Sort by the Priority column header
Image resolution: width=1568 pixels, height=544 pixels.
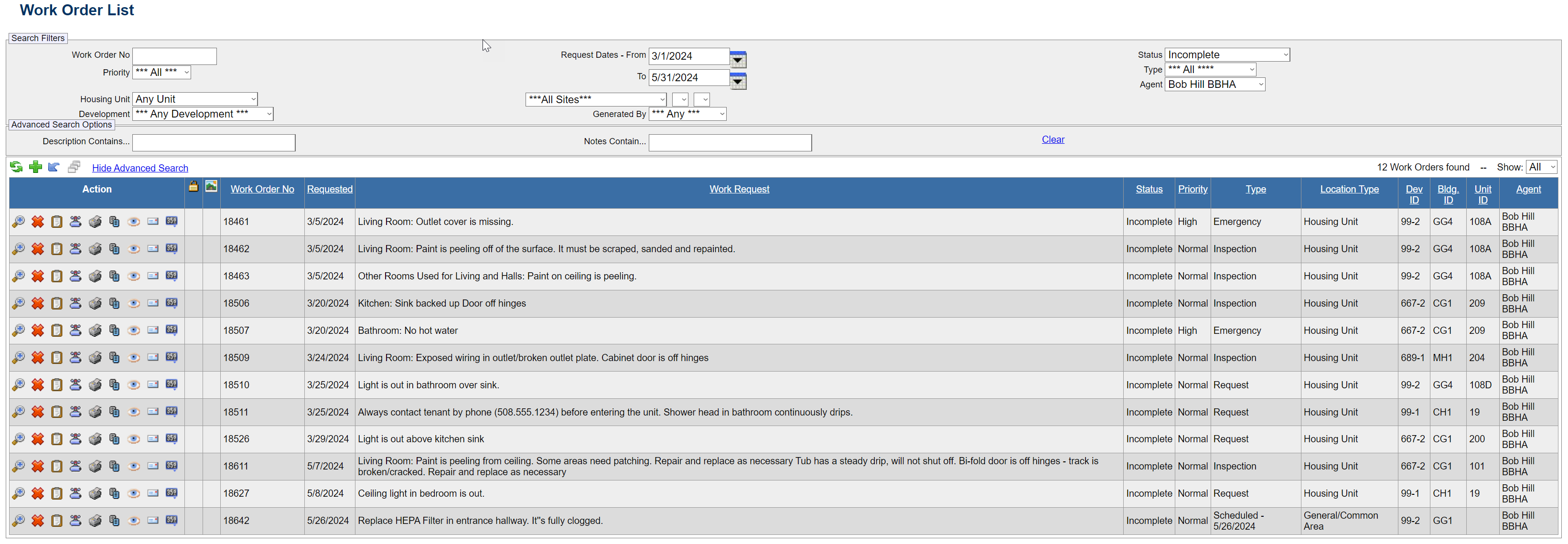tap(1192, 189)
